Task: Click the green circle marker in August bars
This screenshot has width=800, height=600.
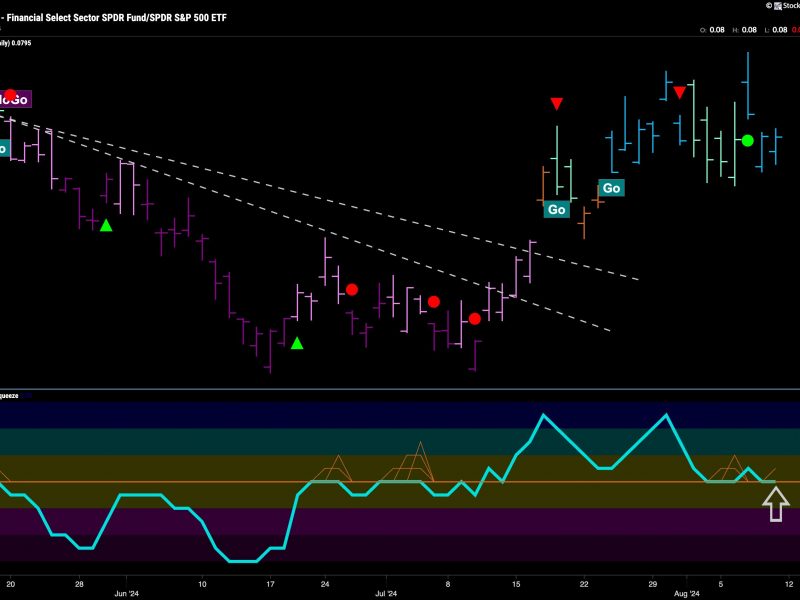Action: [747, 140]
